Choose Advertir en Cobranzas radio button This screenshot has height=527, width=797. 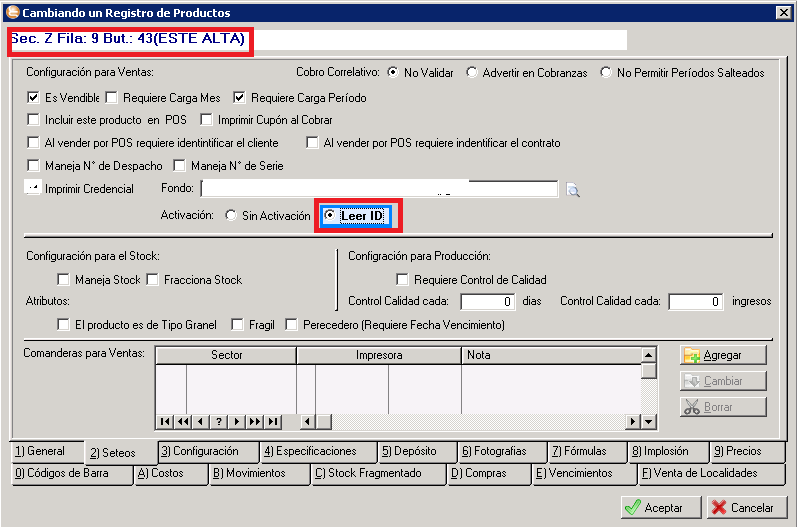[x=472, y=73]
